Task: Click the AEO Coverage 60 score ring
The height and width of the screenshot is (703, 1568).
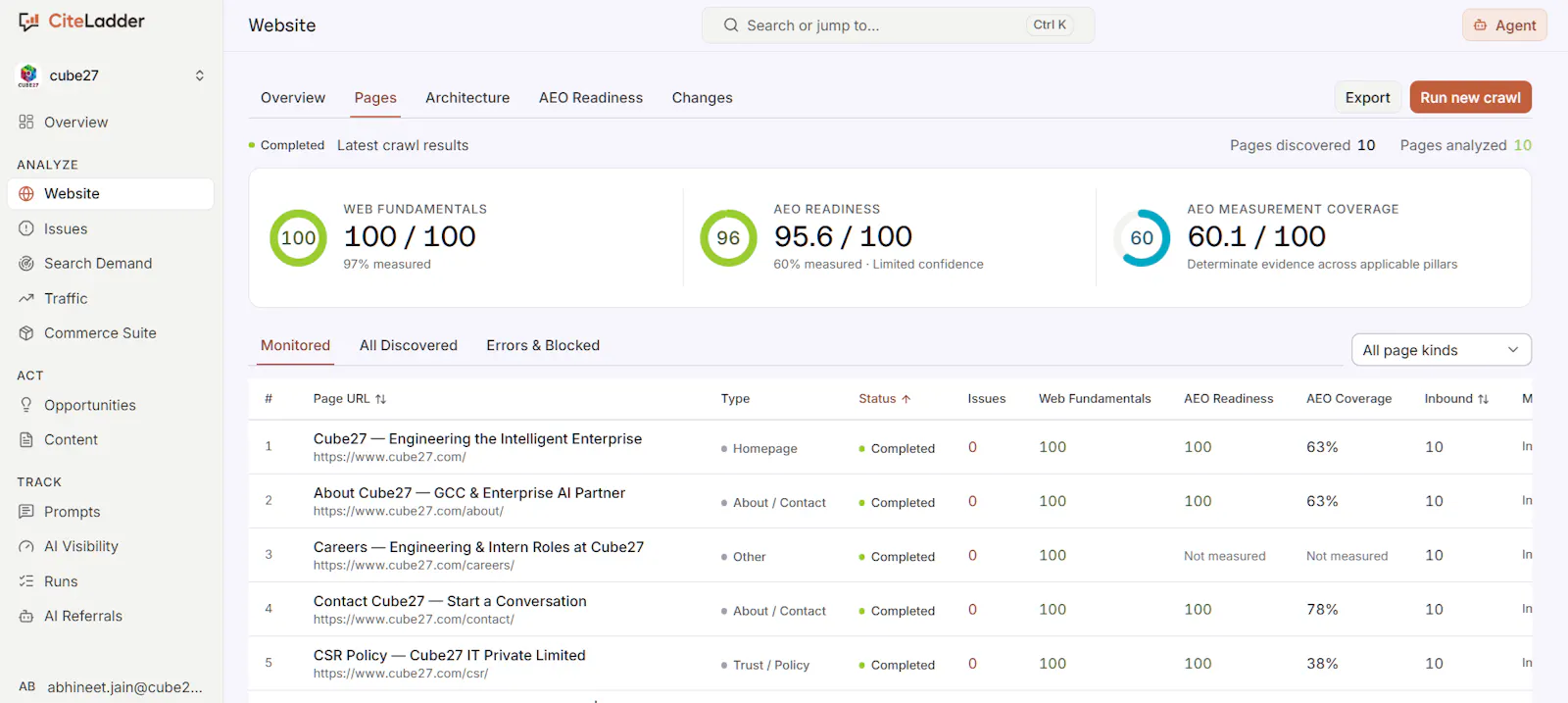Action: (x=1142, y=238)
